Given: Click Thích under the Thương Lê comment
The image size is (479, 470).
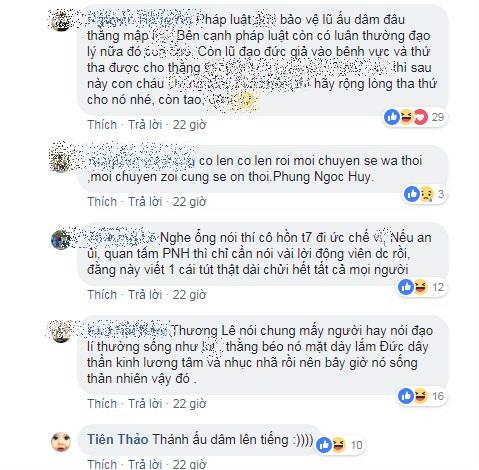Looking at the screenshot, I should [x=102, y=404].
